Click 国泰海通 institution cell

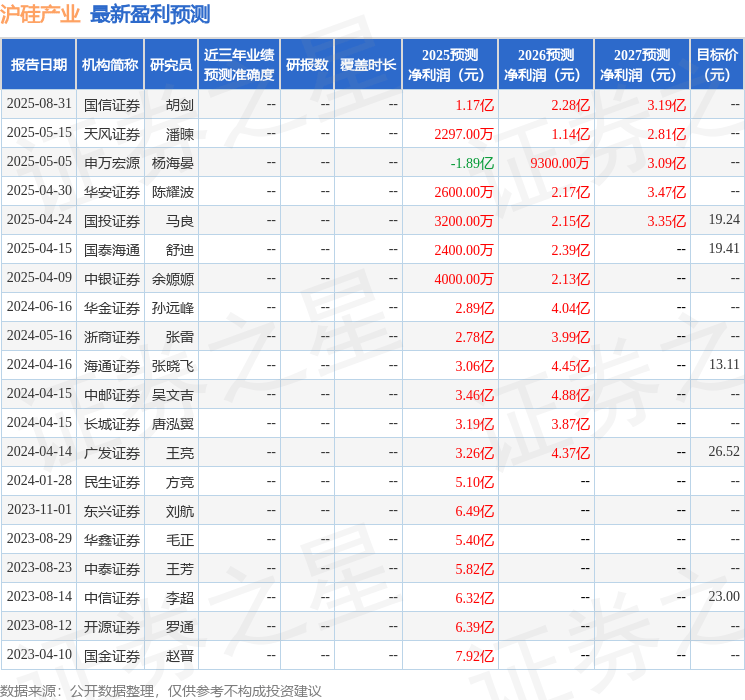(x=112, y=250)
